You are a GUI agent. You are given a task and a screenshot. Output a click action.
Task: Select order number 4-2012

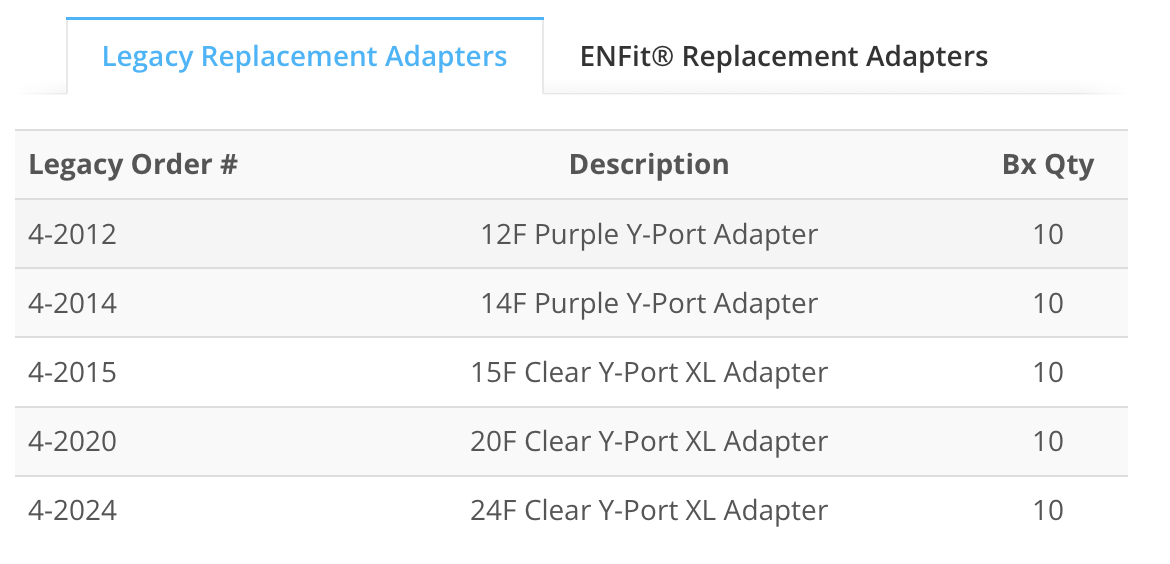[x=72, y=234]
